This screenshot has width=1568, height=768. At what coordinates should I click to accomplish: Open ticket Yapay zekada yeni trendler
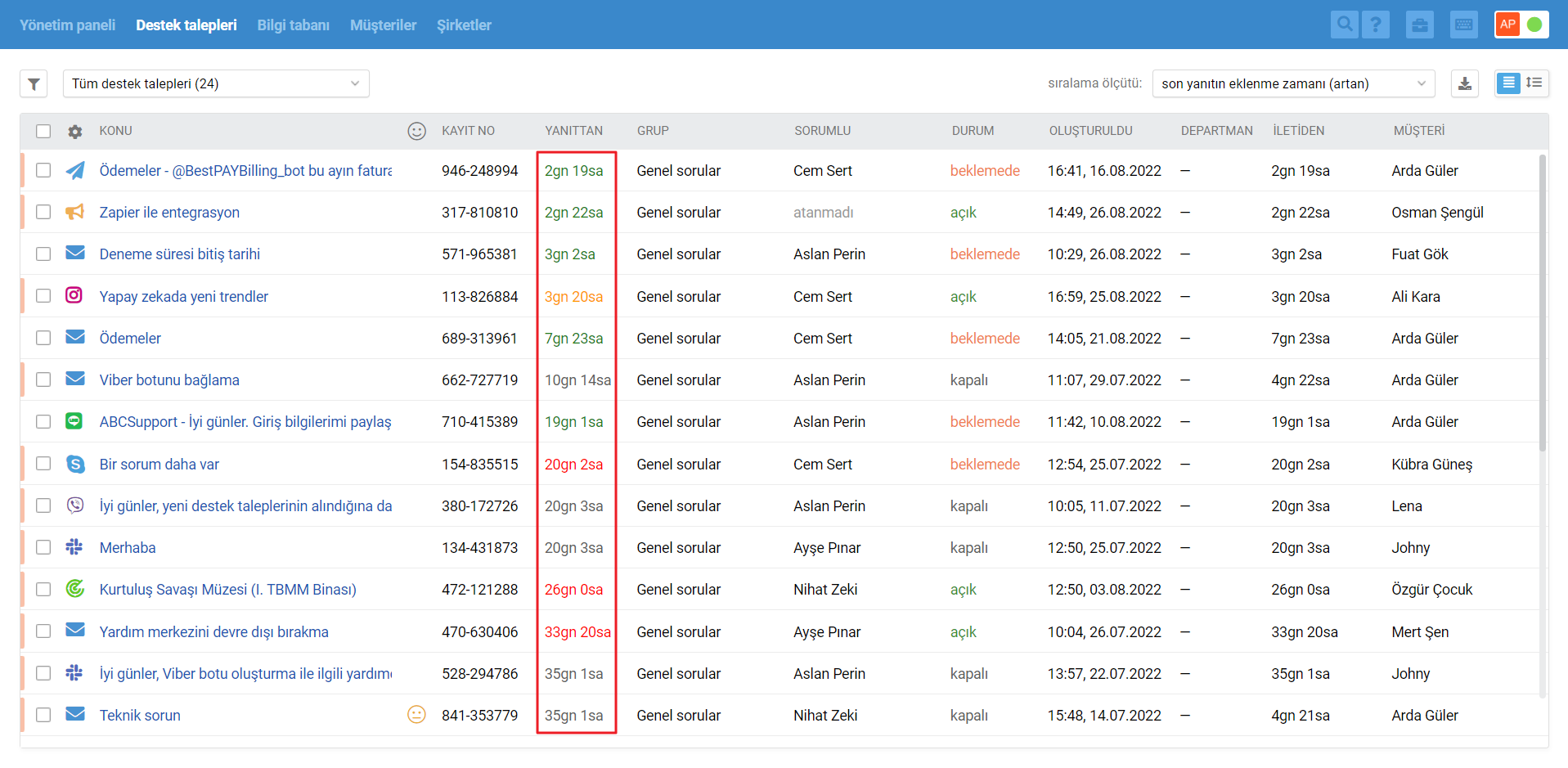click(x=184, y=297)
